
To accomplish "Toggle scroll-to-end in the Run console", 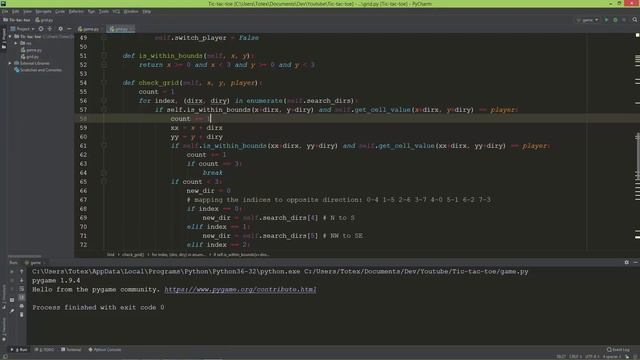I will pos(22,298).
